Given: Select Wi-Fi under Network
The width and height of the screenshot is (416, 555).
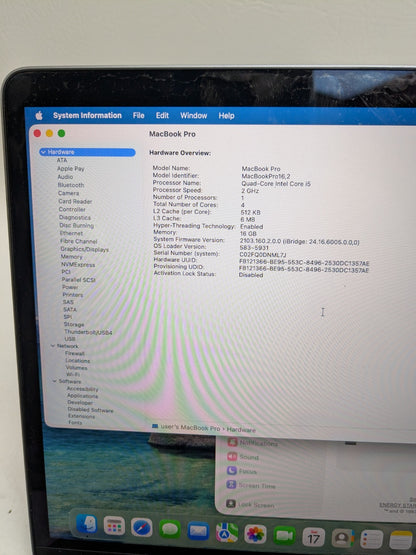Looking at the screenshot, I should tap(73, 374).
